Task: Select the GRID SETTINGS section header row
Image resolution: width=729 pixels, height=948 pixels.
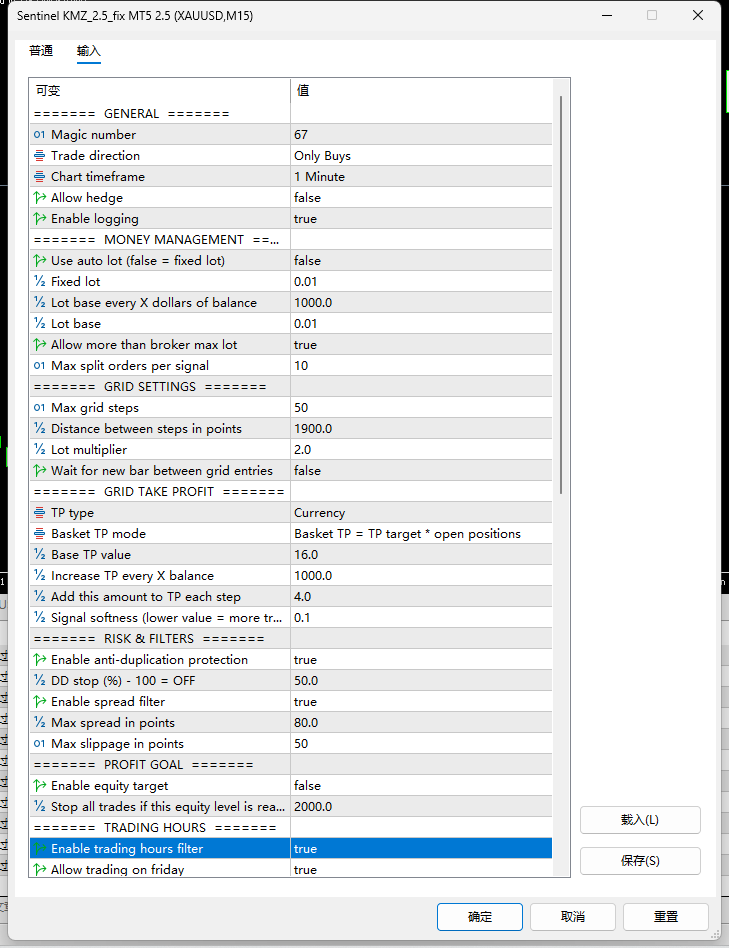Action: coord(291,387)
